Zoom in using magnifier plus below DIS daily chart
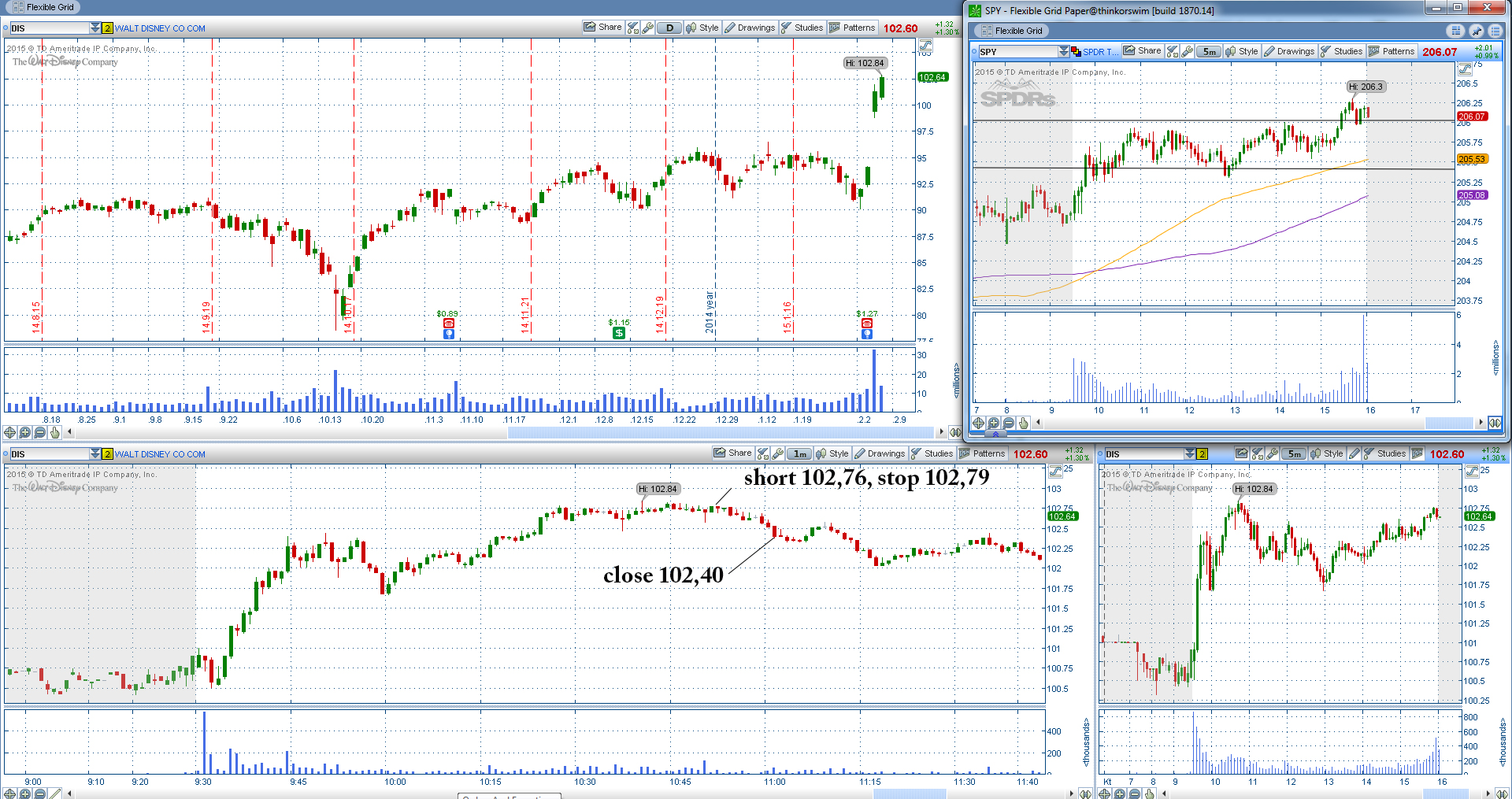Viewport: 1512px width, 799px height. click(24, 432)
